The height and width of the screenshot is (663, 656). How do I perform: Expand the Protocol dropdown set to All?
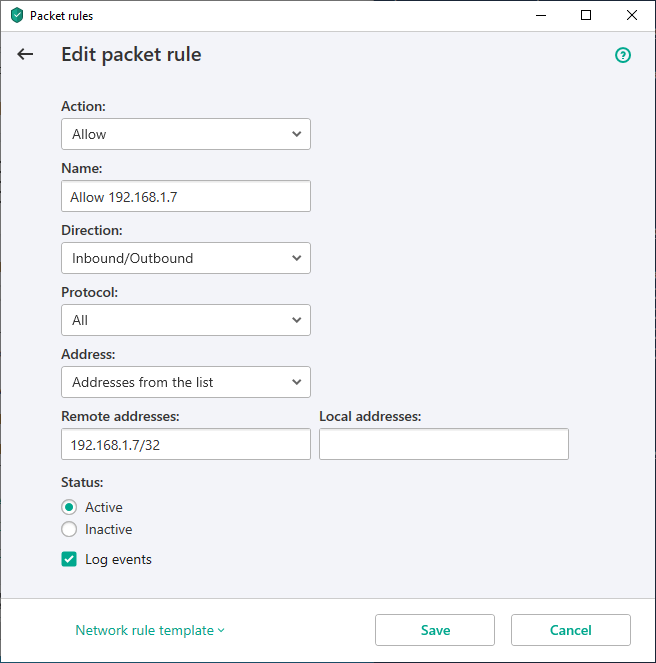click(x=186, y=320)
